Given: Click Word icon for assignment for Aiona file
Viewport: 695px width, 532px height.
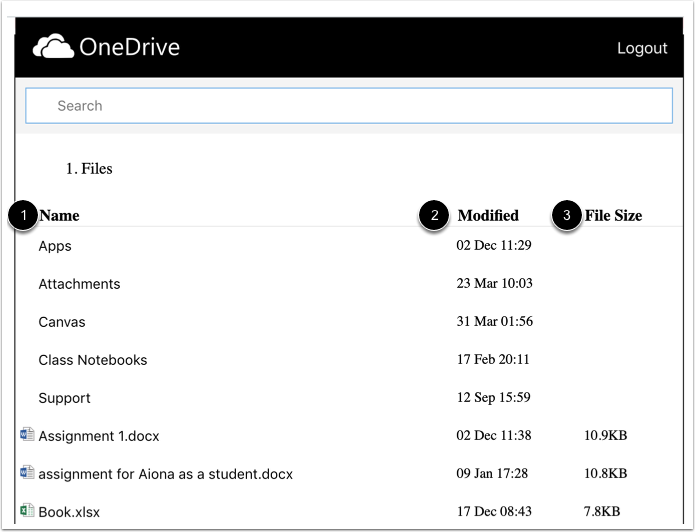Looking at the screenshot, I should pos(27,473).
